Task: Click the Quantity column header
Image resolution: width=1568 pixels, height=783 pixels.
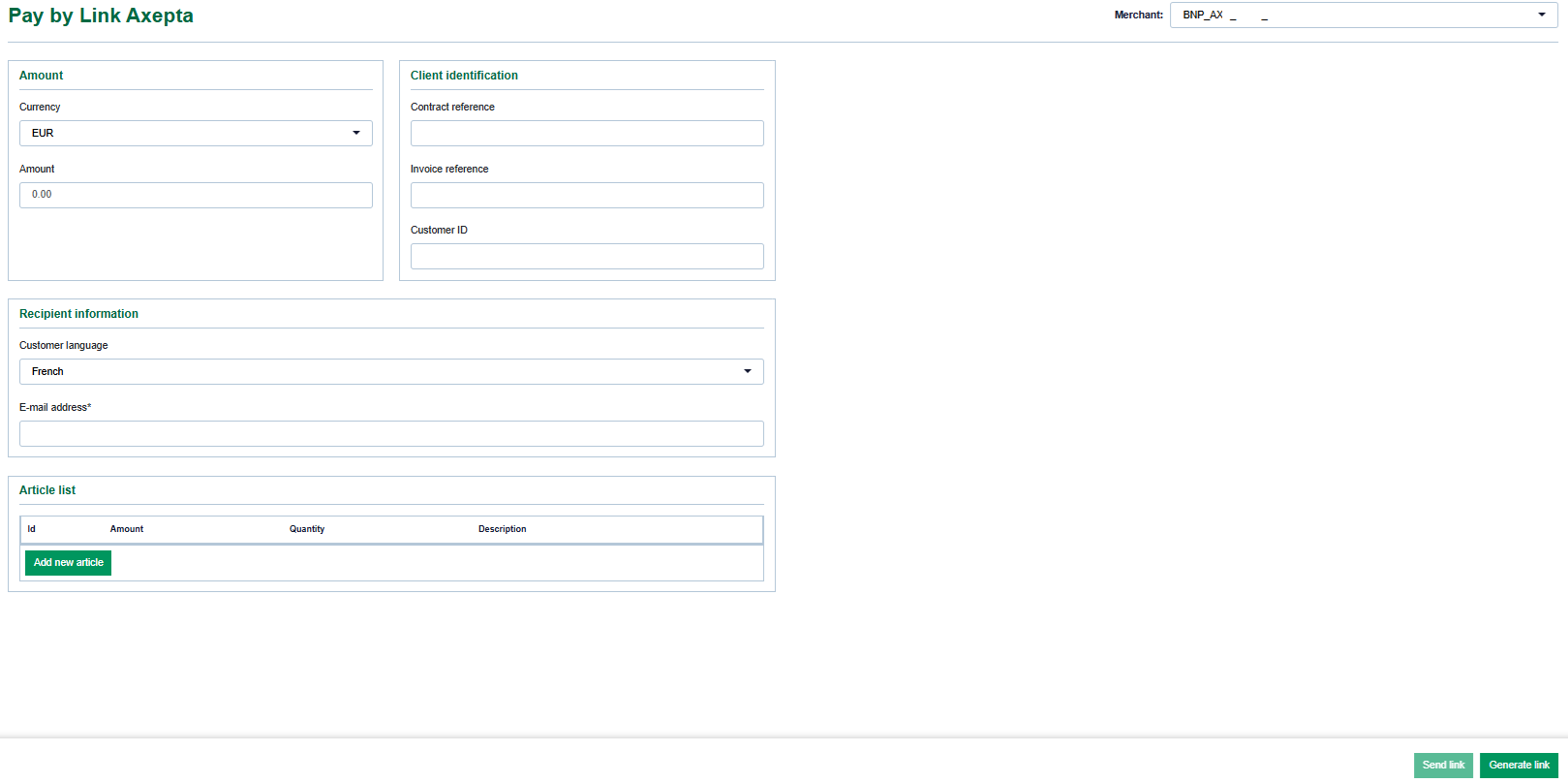Action: click(307, 529)
